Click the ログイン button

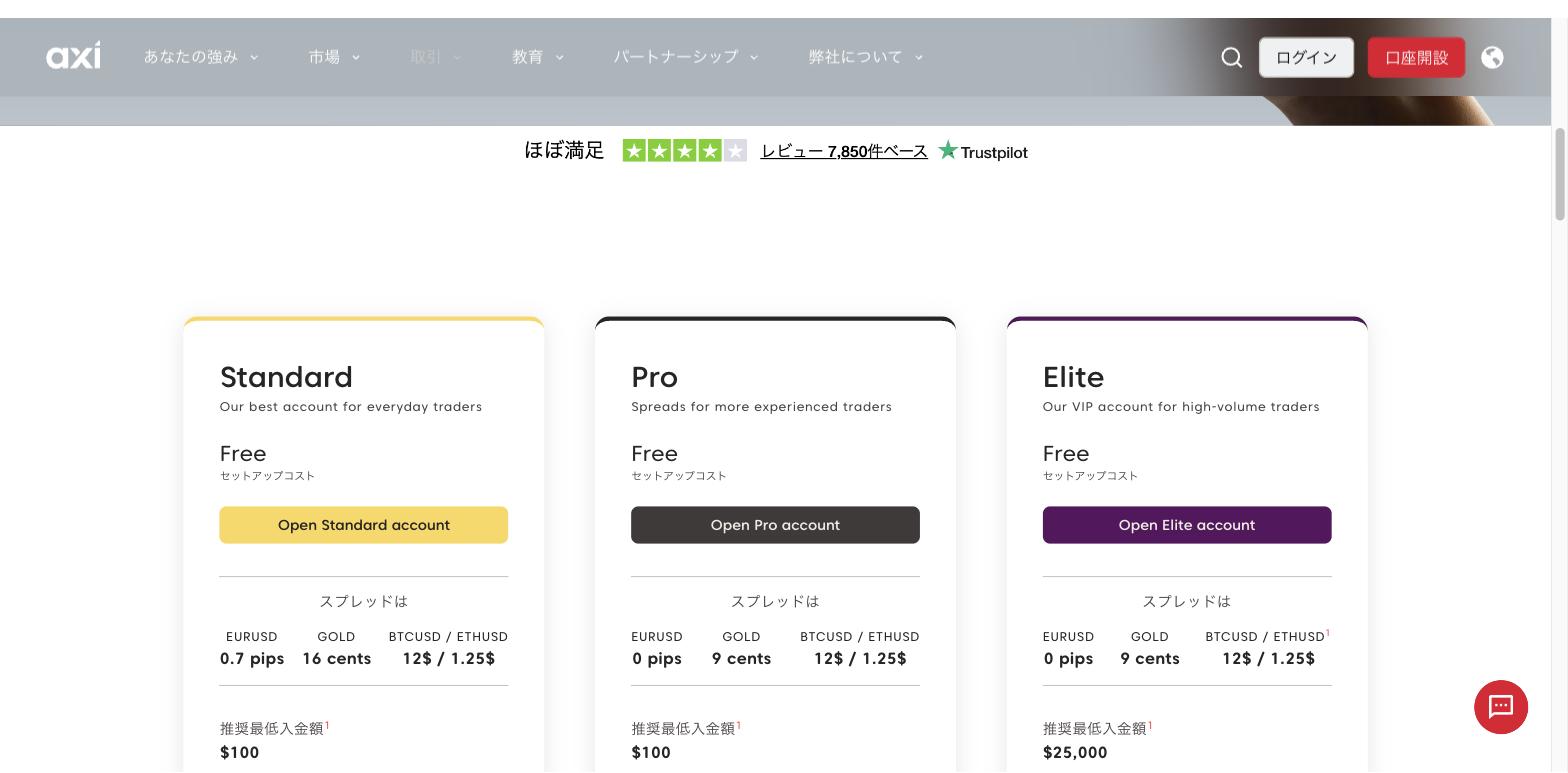click(x=1306, y=58)
